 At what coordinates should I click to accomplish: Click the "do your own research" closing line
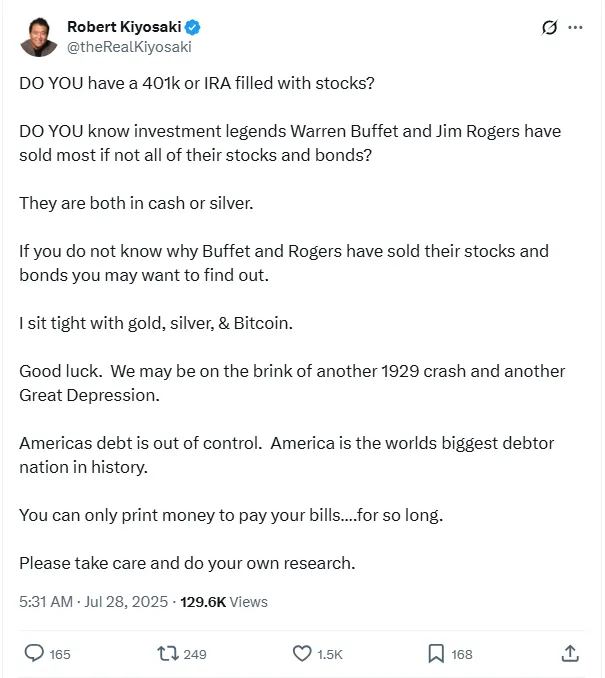pos(187,563)
